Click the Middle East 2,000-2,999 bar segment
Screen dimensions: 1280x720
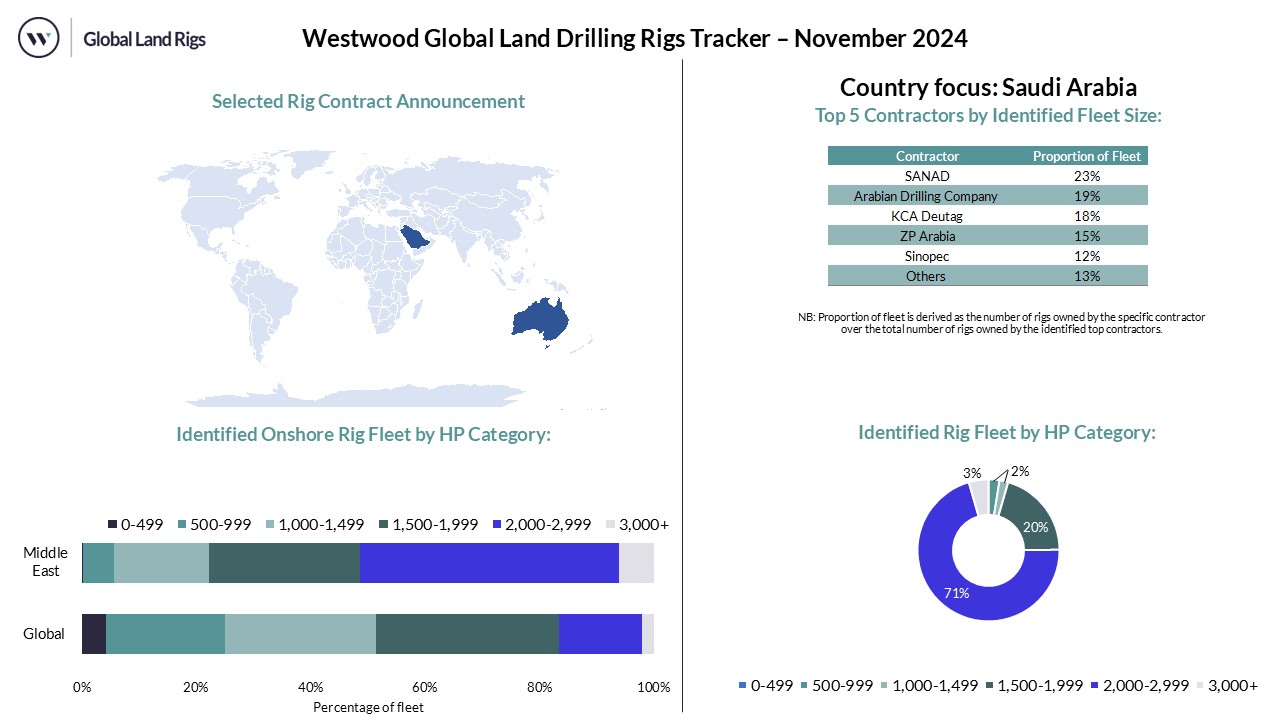tap(489, 563)
